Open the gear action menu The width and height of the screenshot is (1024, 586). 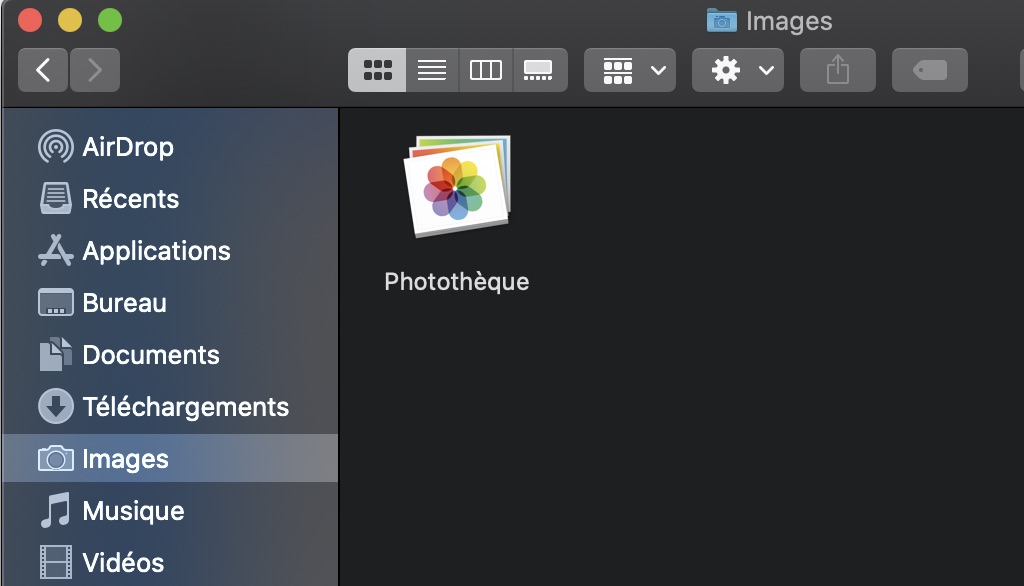point(738,70)
